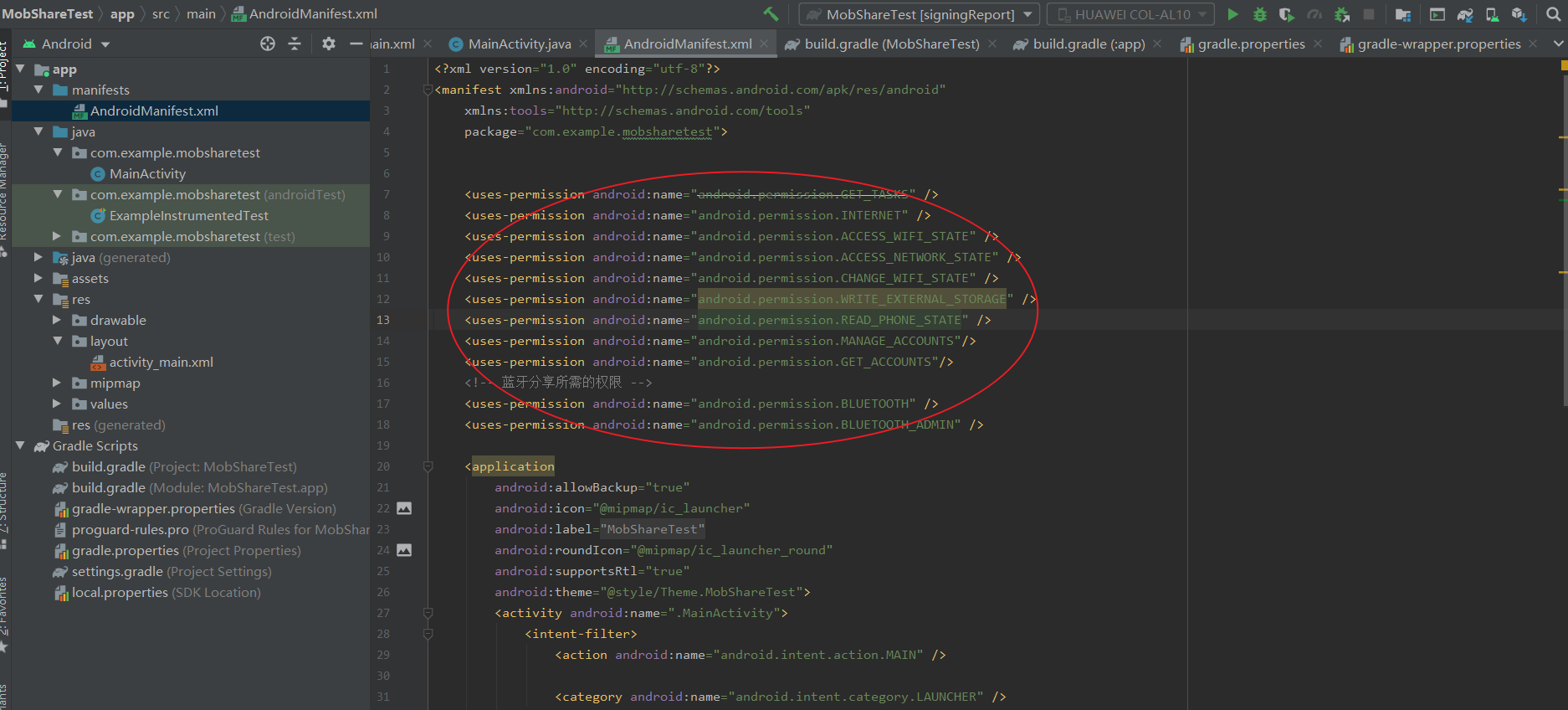
Task: Fold the application tag at line 20
Action: tap(428, 466)
